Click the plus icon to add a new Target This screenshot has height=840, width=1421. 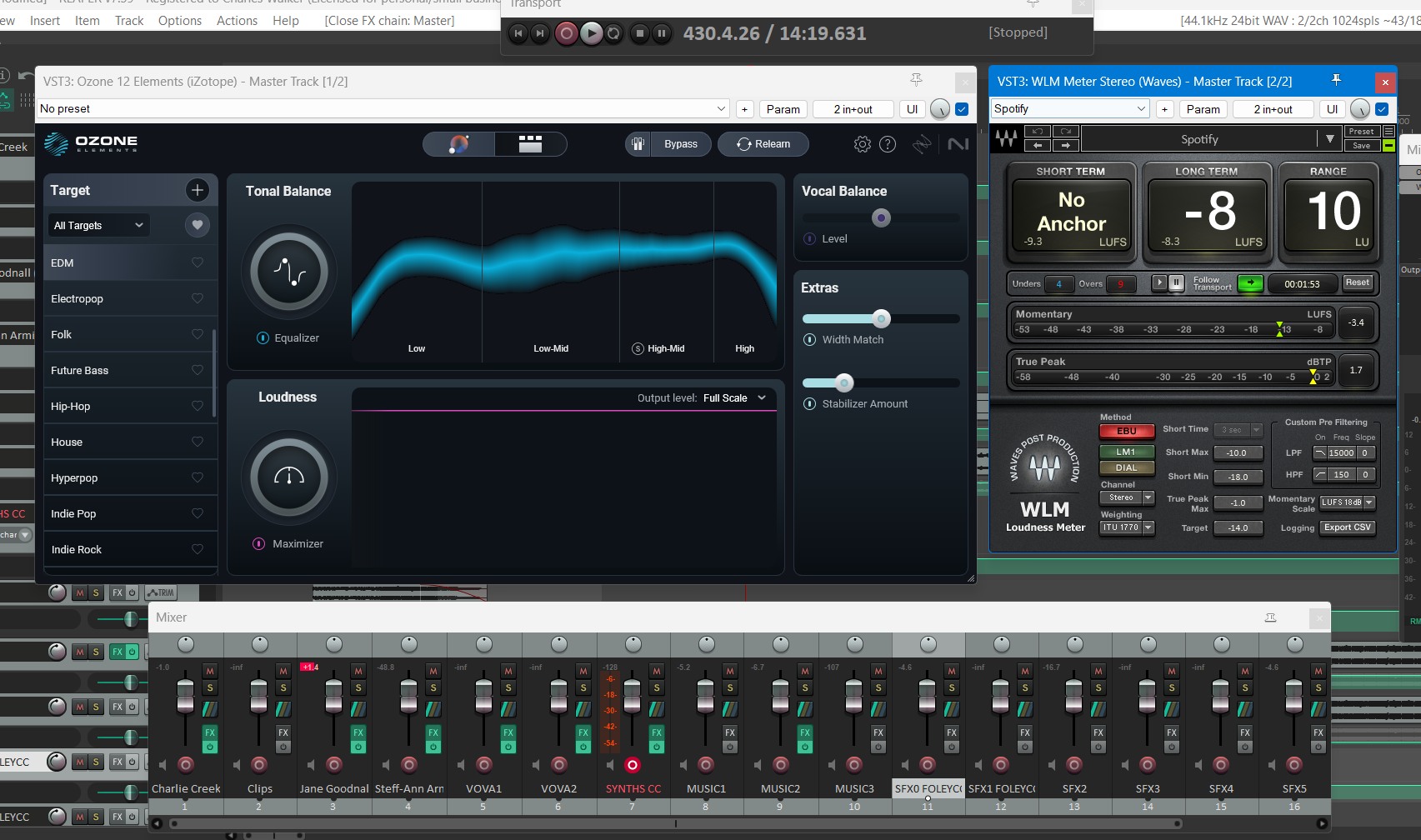coord(198,190)
